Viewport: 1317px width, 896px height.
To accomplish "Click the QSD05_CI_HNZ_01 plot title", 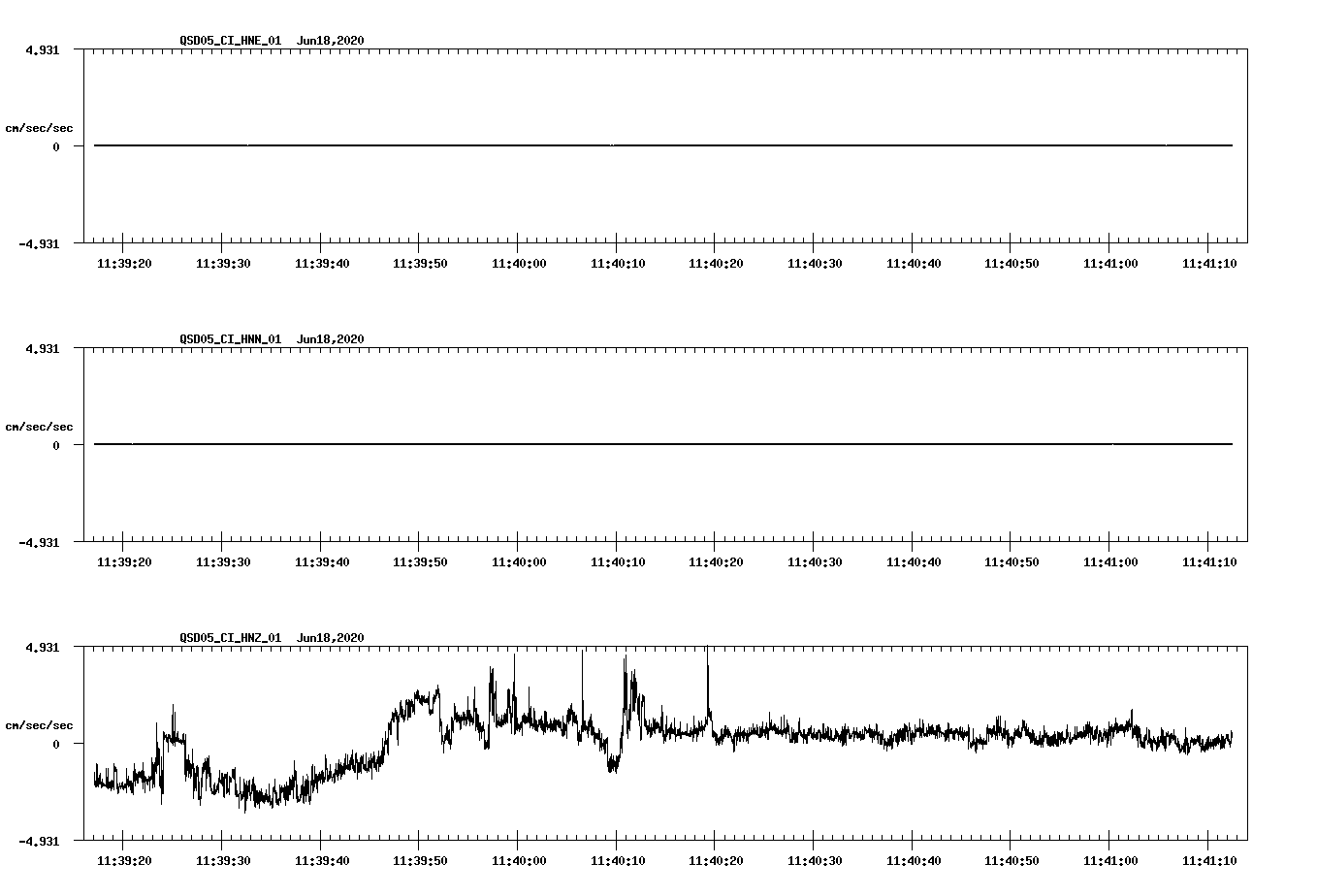I will tap(272, 638).
